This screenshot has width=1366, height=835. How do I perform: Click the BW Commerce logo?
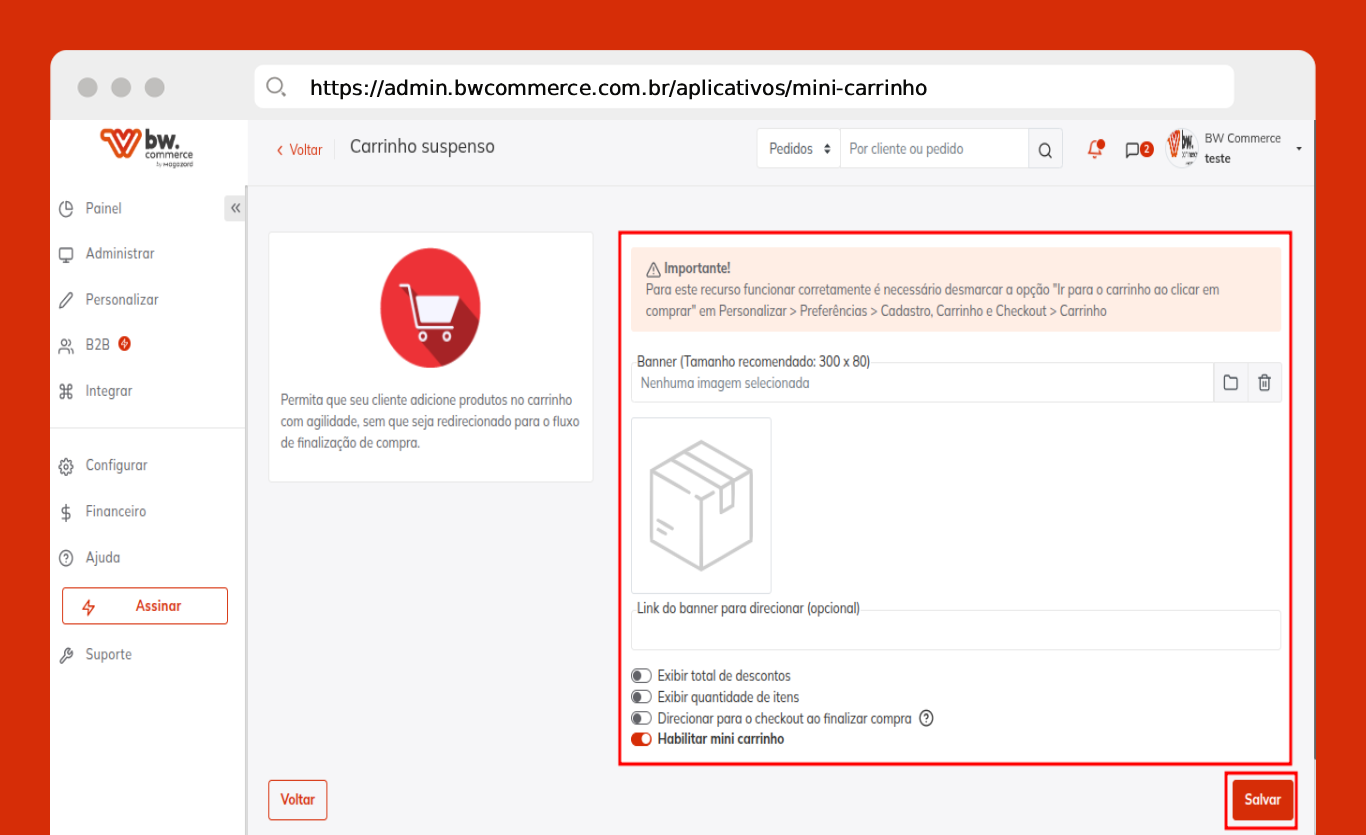(147, 146)
